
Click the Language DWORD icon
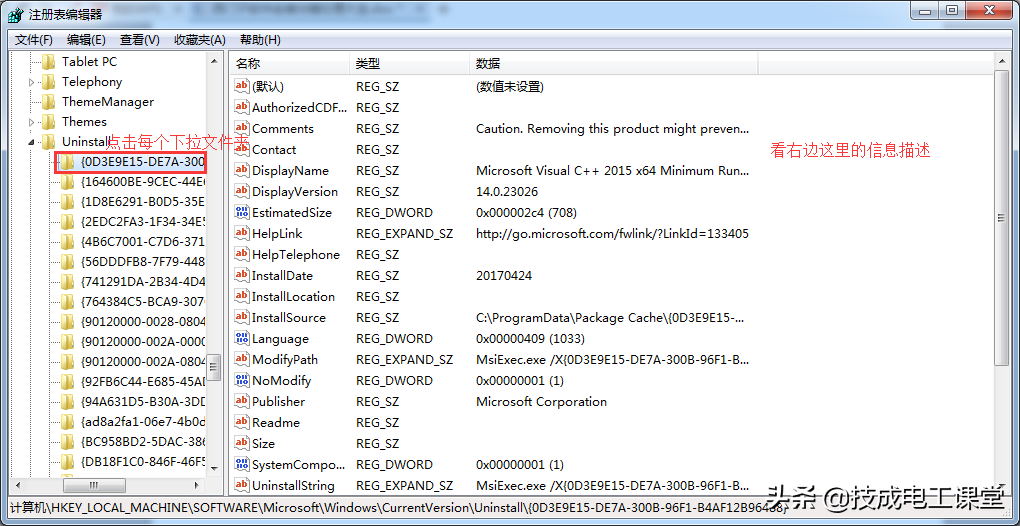(x=241, y=338)
